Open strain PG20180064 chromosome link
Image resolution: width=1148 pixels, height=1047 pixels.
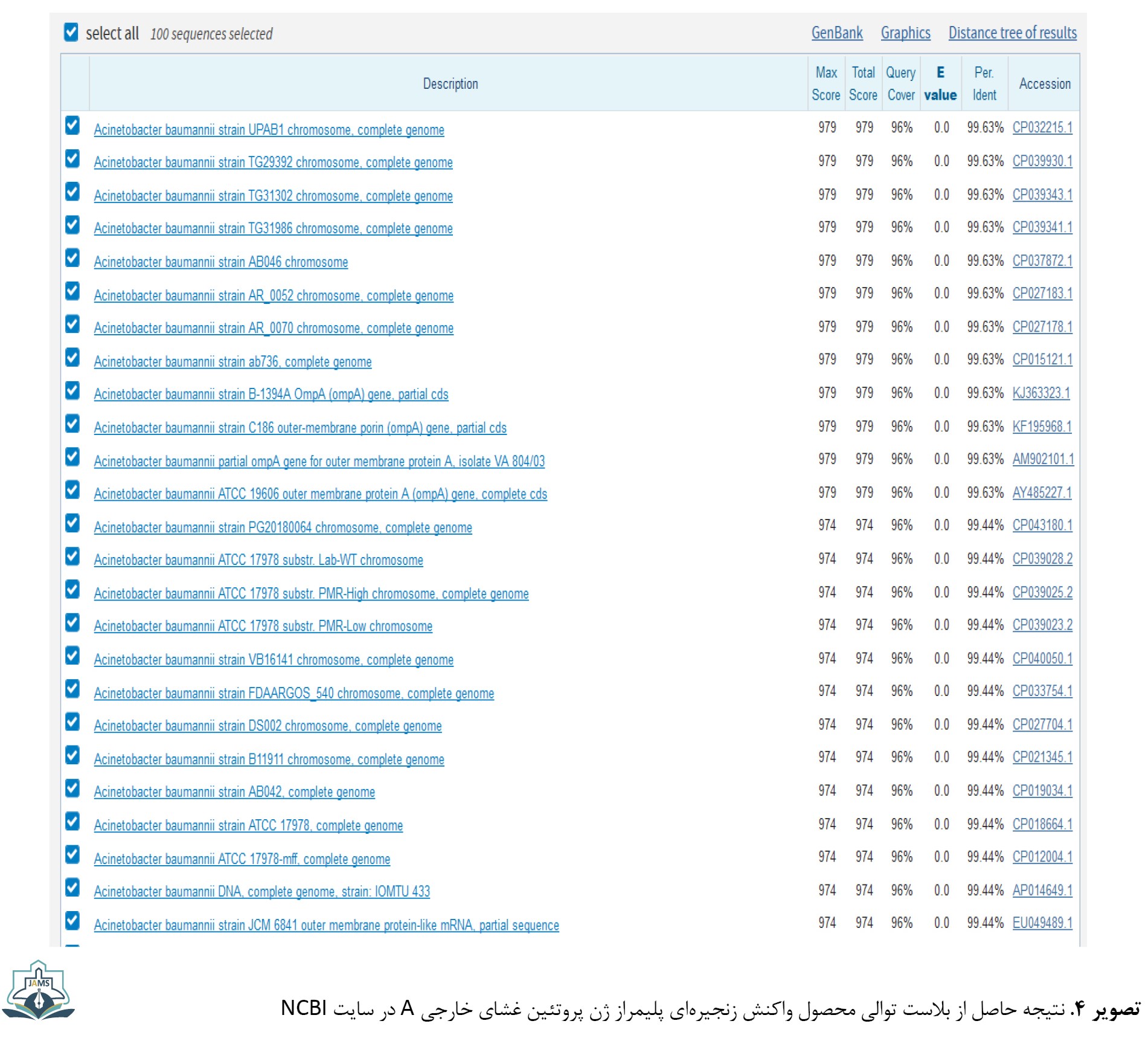283,527
